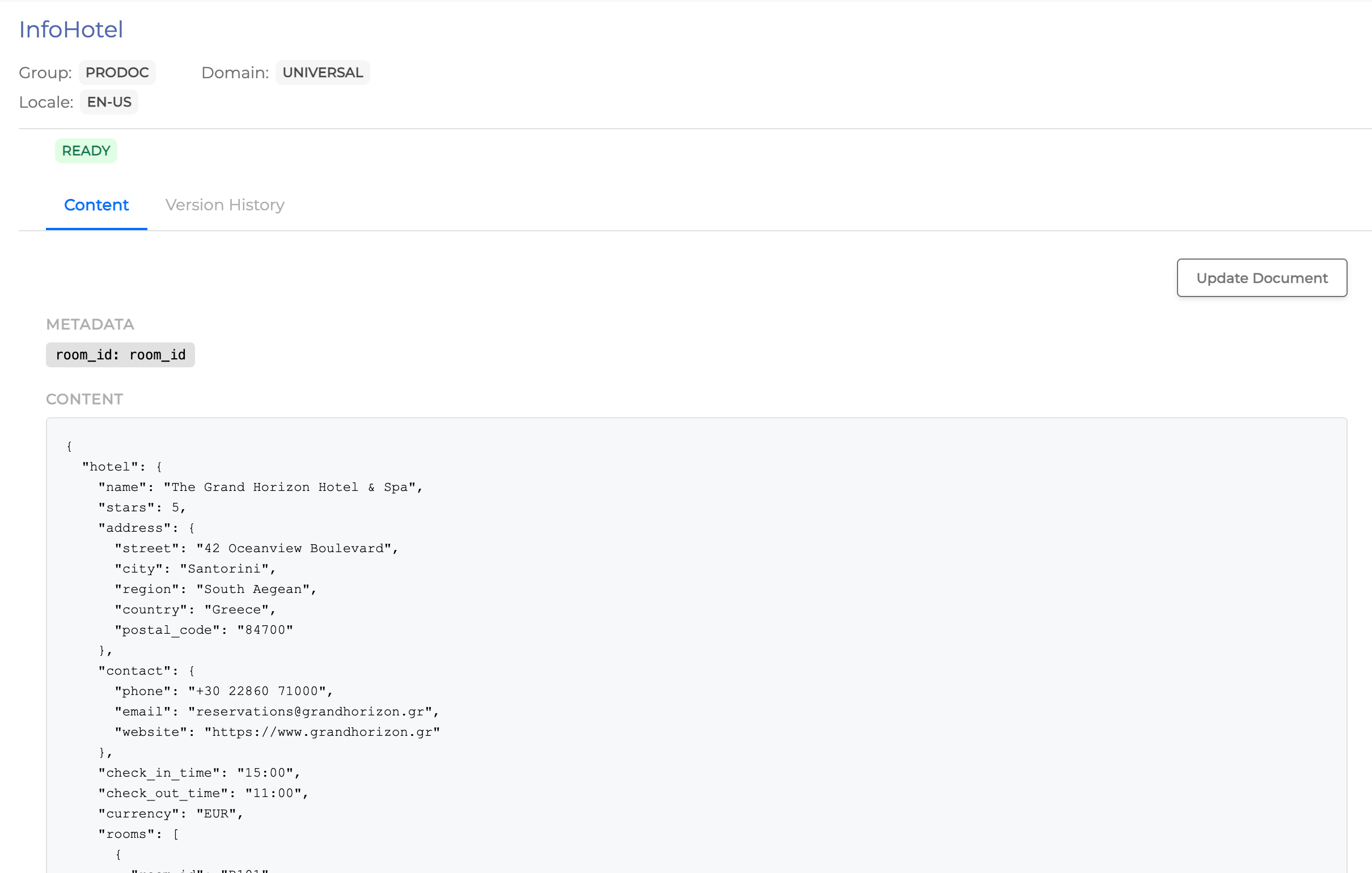The width and height of the screenshot is (1372, 873).
Task: Click inside the JSON content box
Action: (684, 627)
